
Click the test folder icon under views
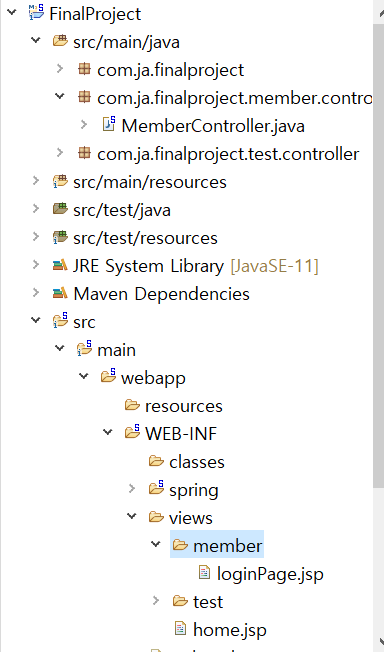[181, 601]
